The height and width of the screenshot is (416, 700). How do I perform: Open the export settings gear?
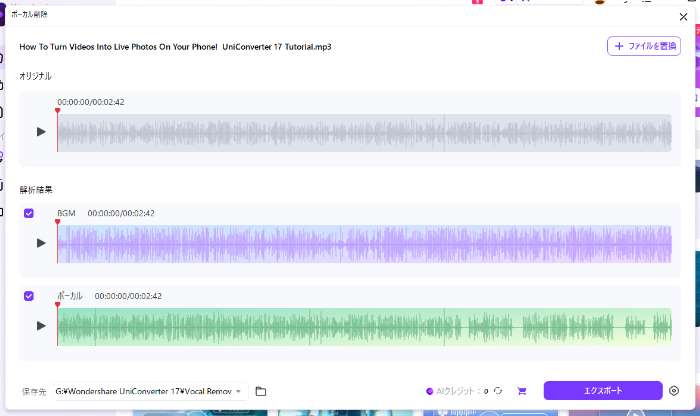[x=674, y=391]
